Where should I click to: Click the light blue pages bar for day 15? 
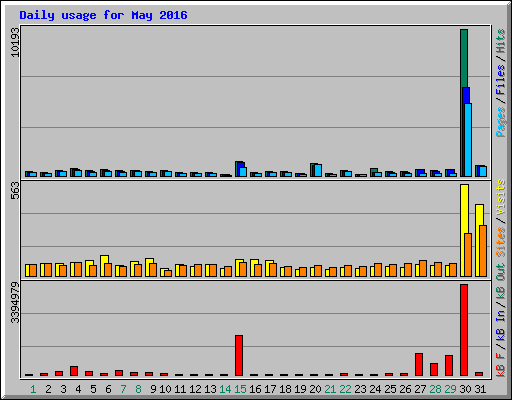pyautogui.click(x=243, y=172)
